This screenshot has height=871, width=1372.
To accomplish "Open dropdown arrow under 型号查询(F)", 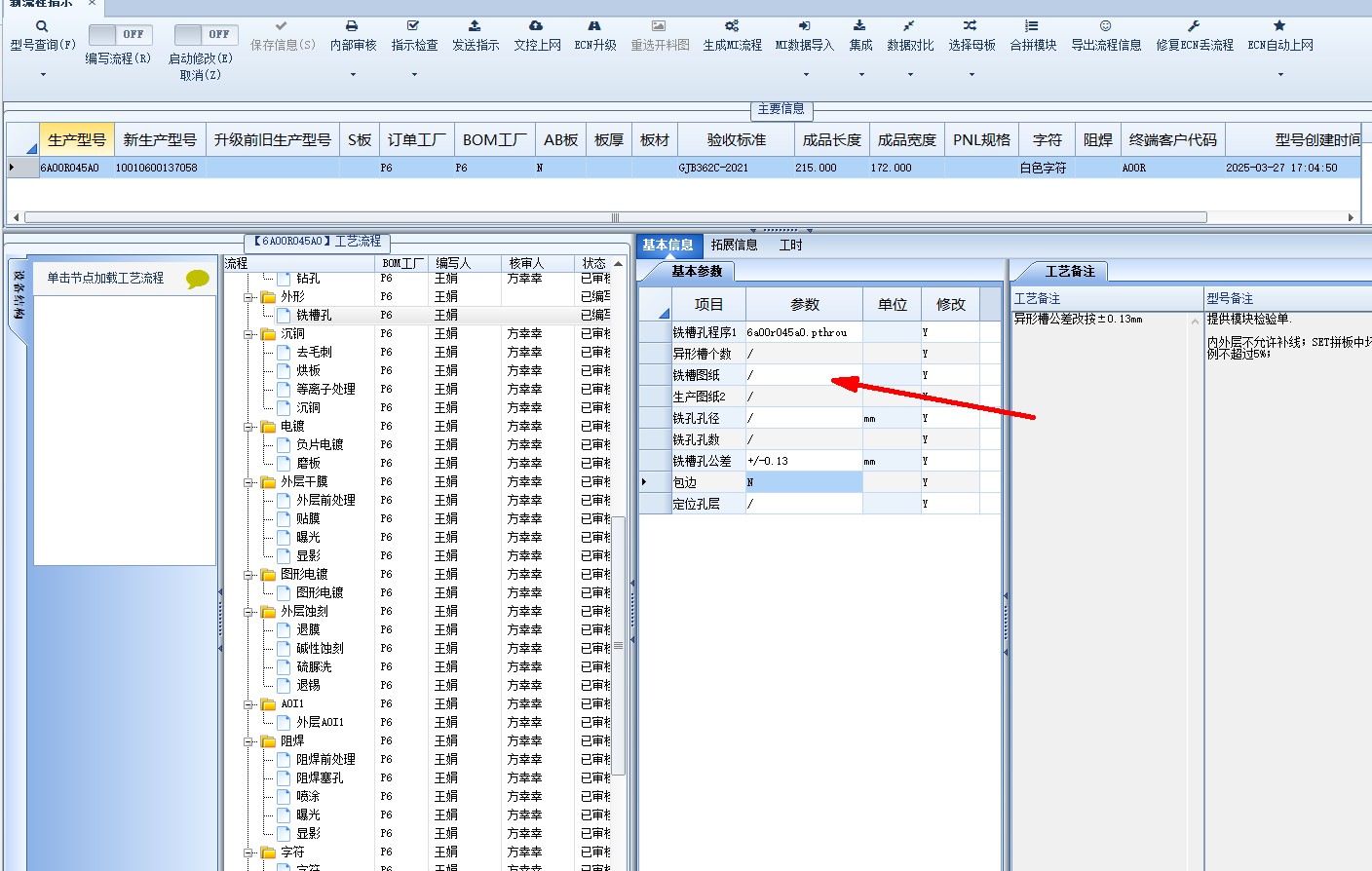I will point(43,75).
